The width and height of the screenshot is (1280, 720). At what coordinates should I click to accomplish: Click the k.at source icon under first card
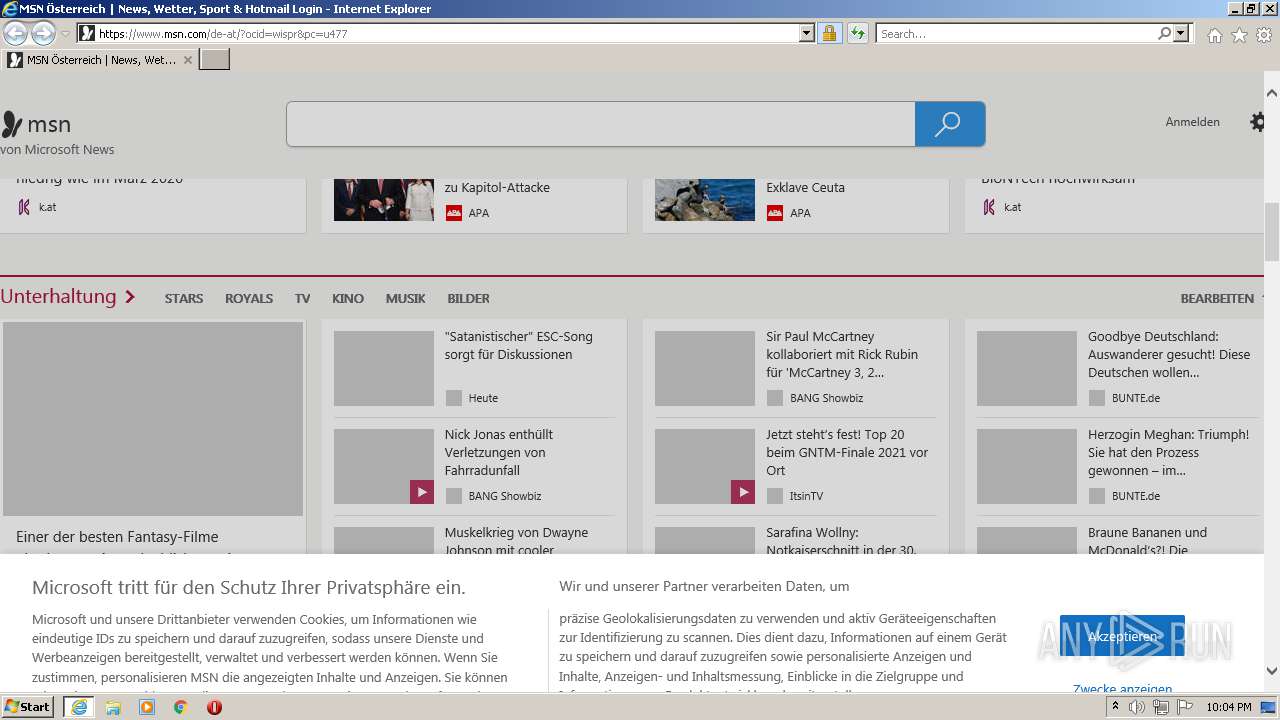point(24,207)
